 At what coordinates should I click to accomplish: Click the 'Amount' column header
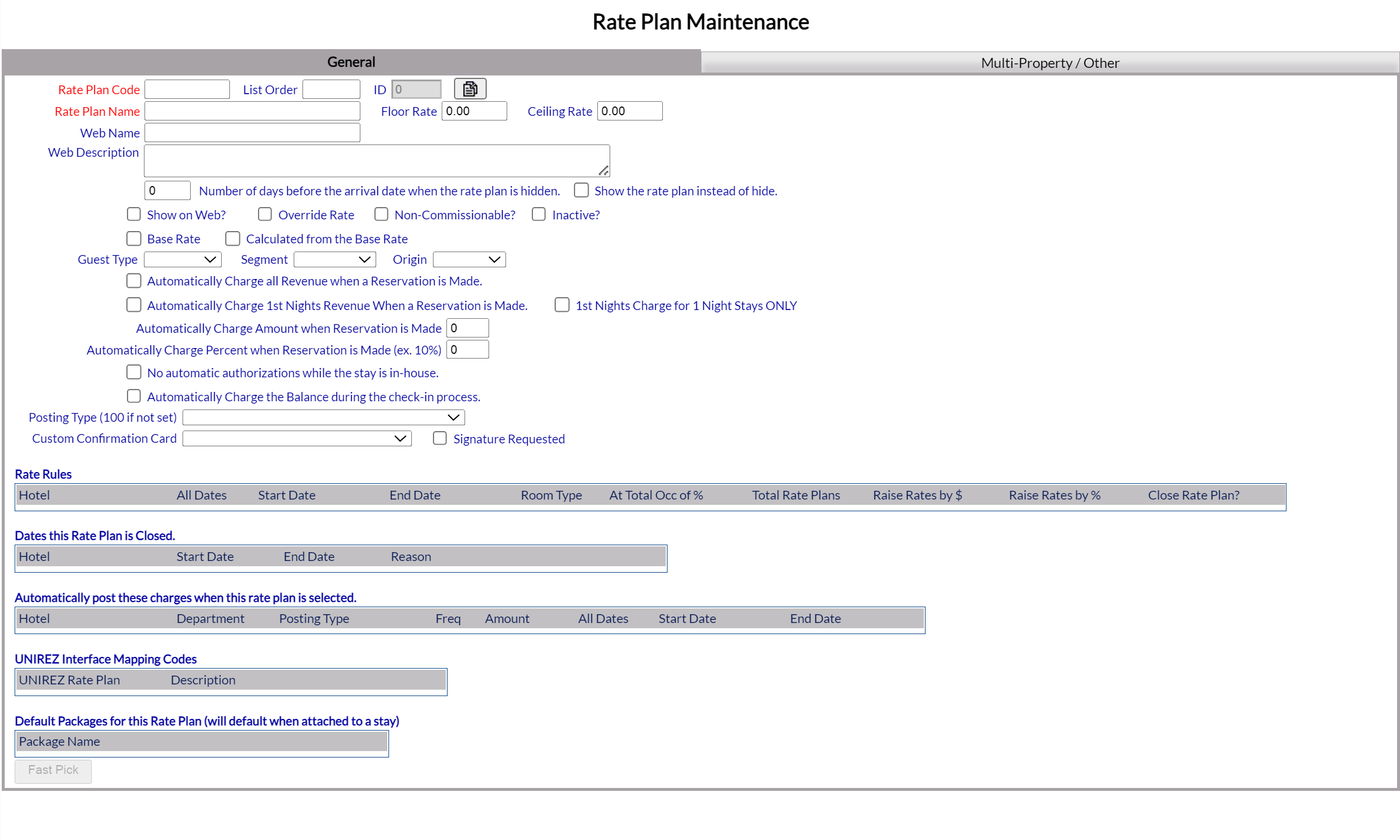[507, 618]
